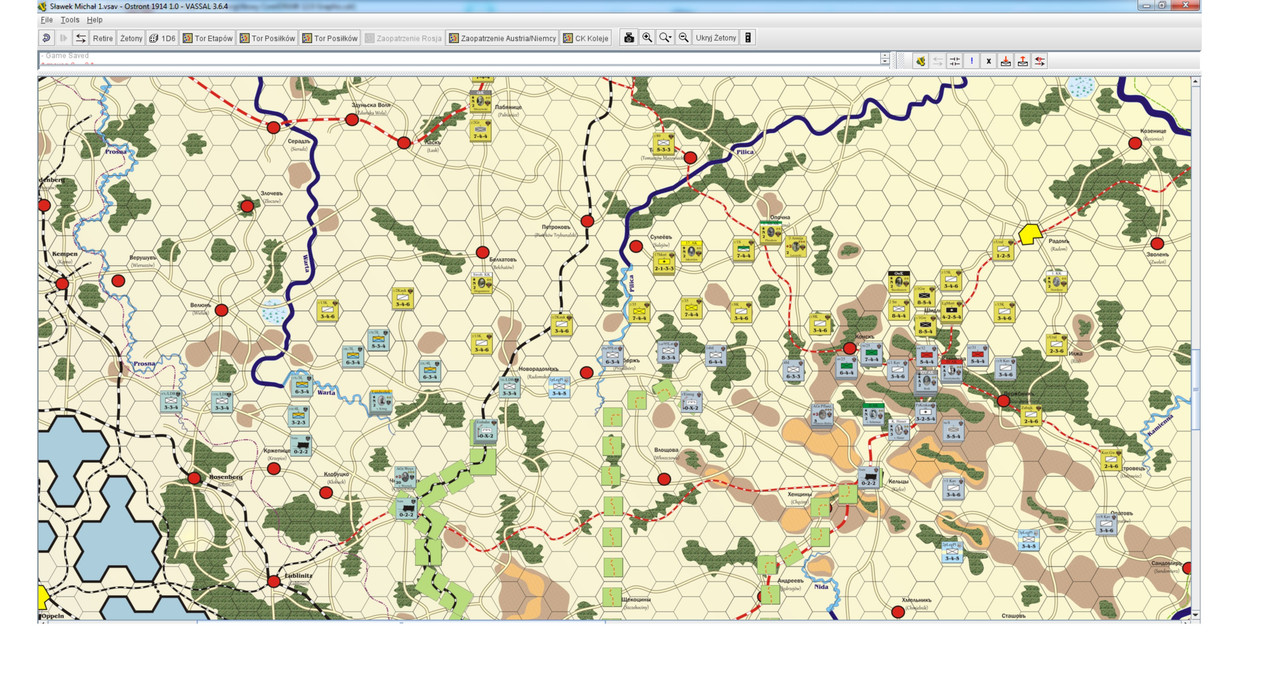1280x693 pixels.
Task: Select the 3-2-5-4 grey counter
Action: coord(925,413)
